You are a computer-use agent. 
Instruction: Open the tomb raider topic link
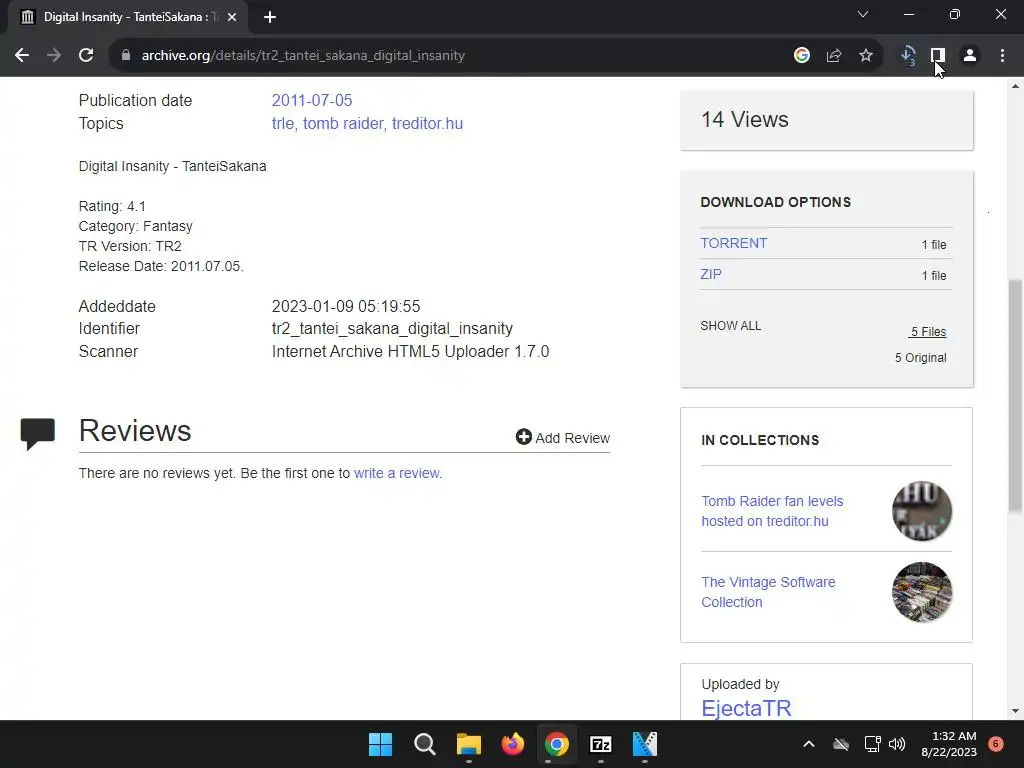tap(343, 123)
